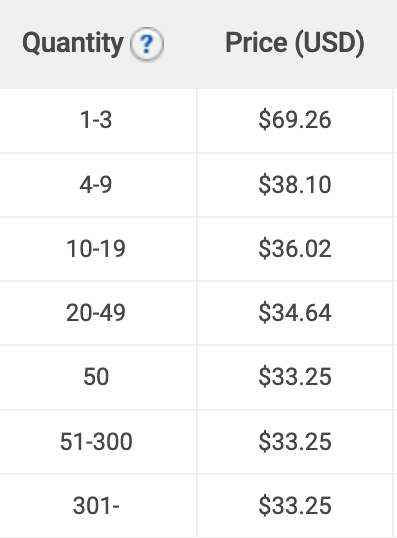397x538 pixels.
Task: Select the $38.10 price cell
Action: point(295,185)
